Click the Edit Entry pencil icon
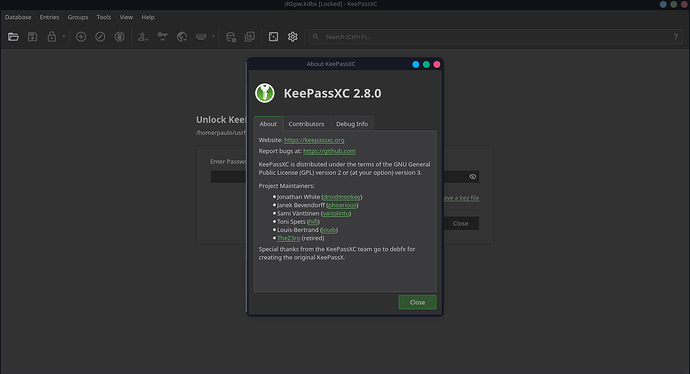 click(x=100, y=37)
